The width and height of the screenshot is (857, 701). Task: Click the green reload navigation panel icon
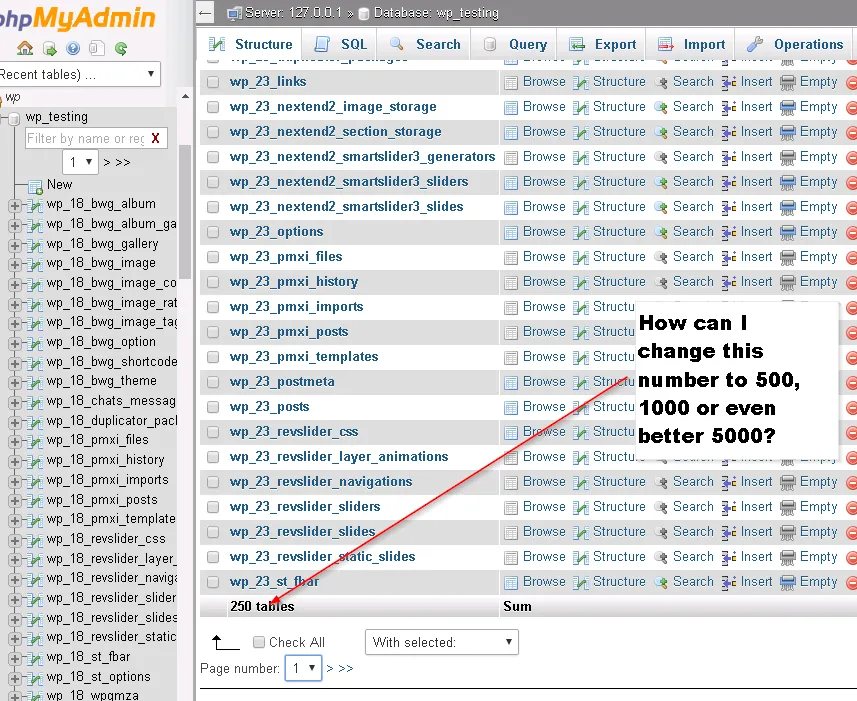tap(121, 49)
